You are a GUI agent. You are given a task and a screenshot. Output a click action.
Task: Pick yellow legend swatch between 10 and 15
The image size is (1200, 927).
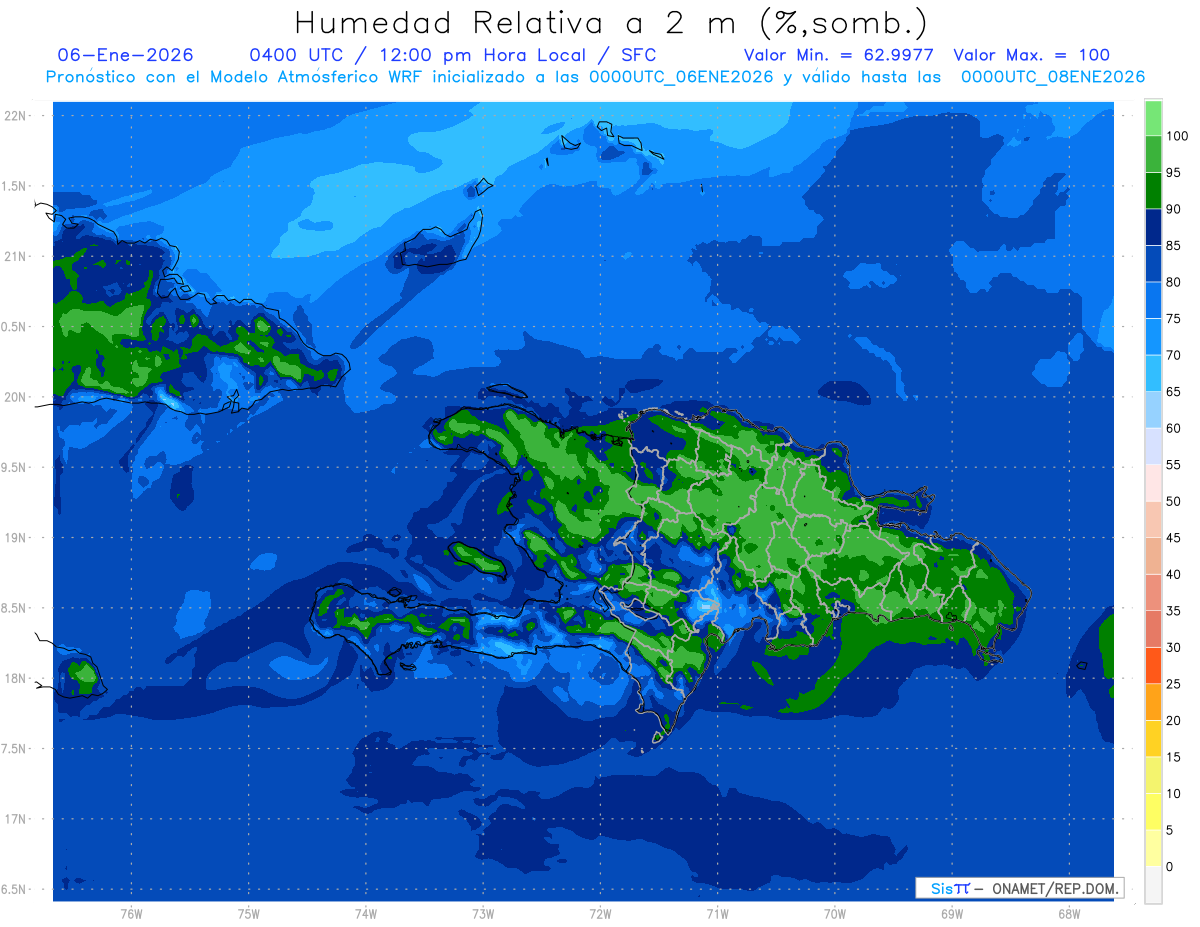pos(1153,775)
